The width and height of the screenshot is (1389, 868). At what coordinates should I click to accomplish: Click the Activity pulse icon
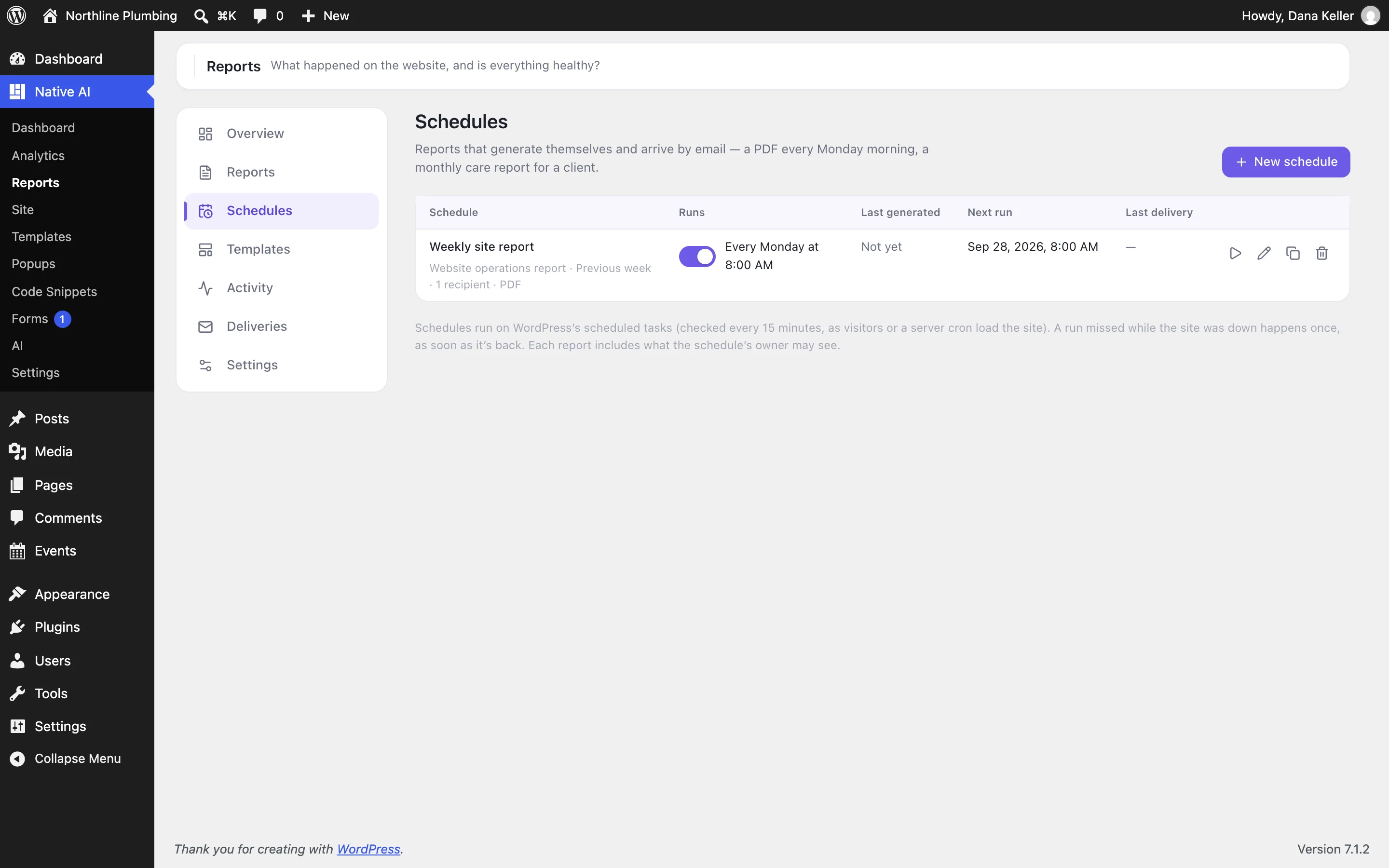tap(205, 288)
